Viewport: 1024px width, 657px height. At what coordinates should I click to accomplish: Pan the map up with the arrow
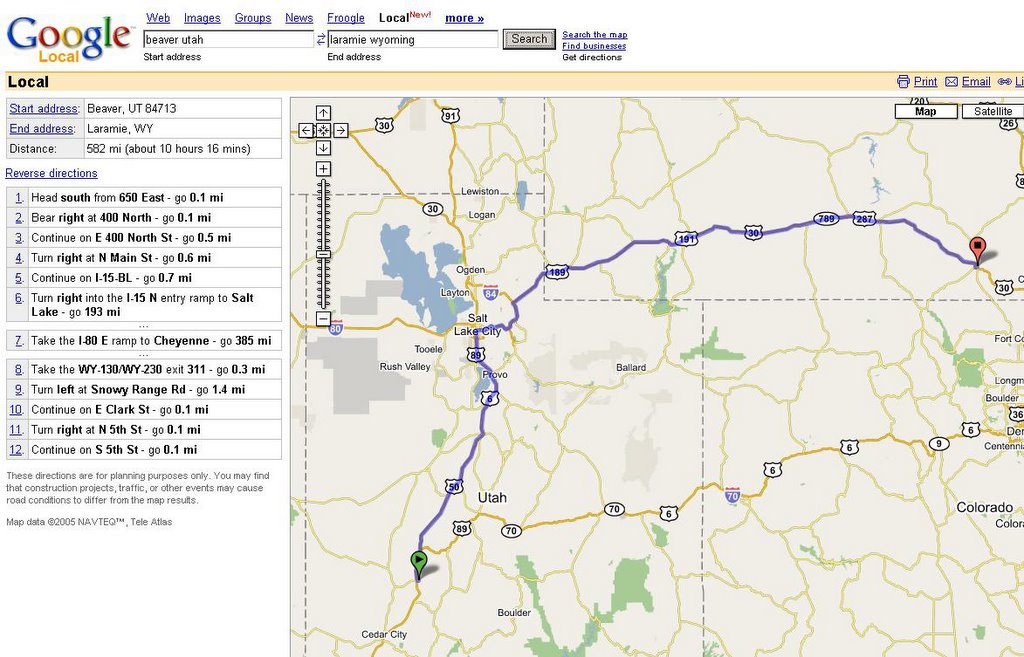click(x=323, y=113)
